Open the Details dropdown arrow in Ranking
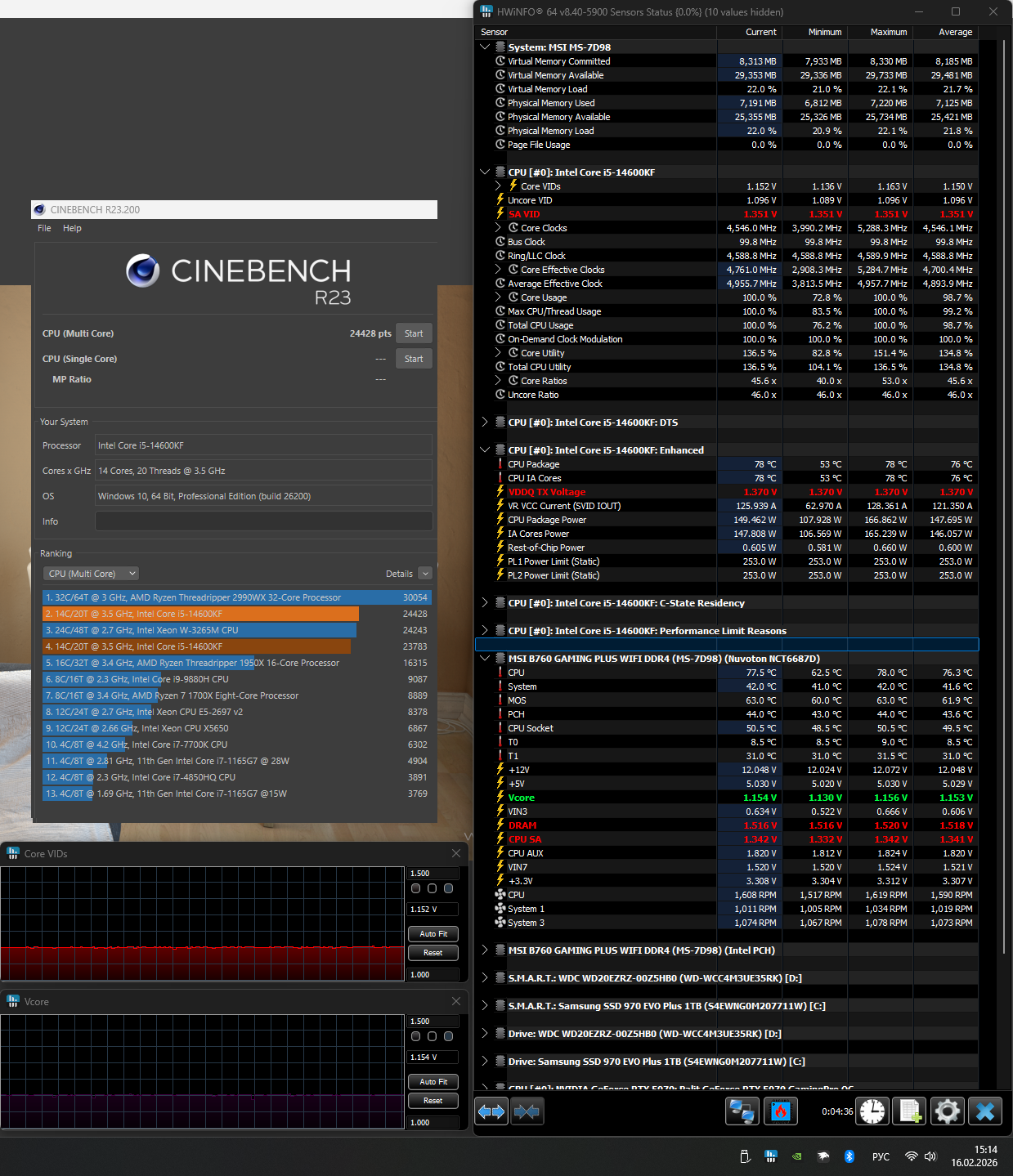 [x=425, y=574]
